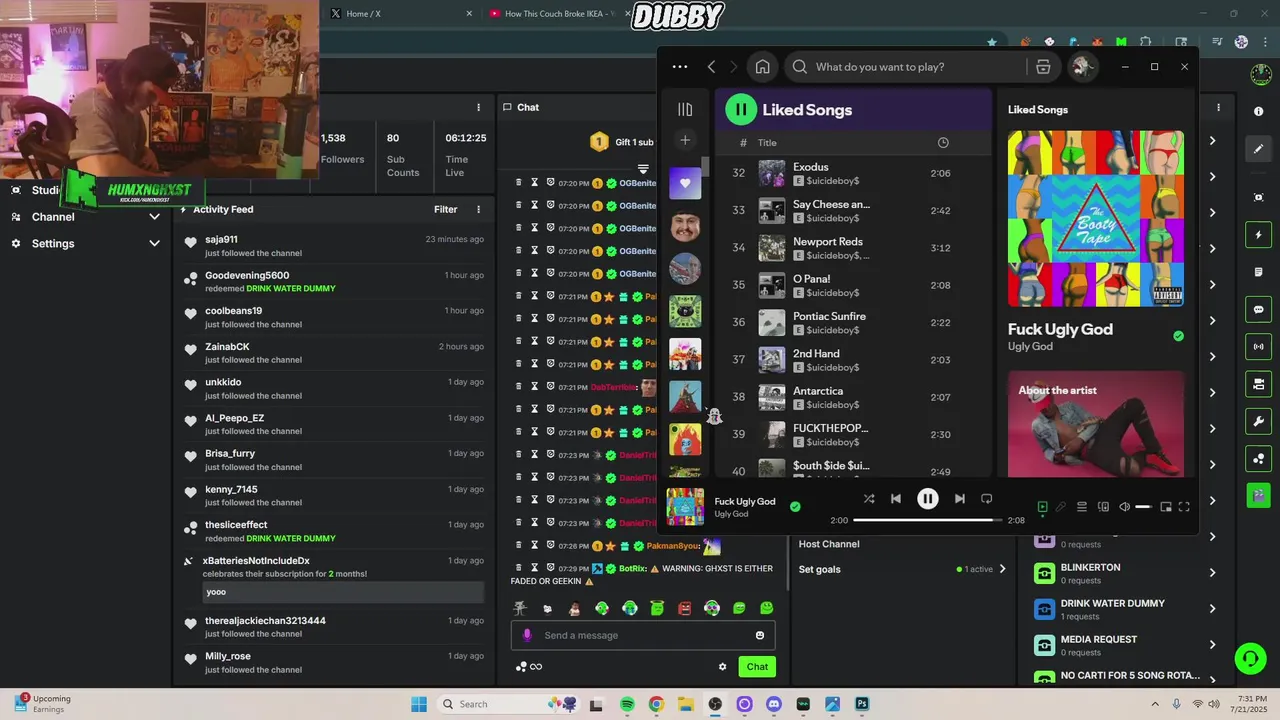Viewport: 1280px width, 720px height.
Task: Open the Activity Feed Filter
Action: click(x=446, y=209)
